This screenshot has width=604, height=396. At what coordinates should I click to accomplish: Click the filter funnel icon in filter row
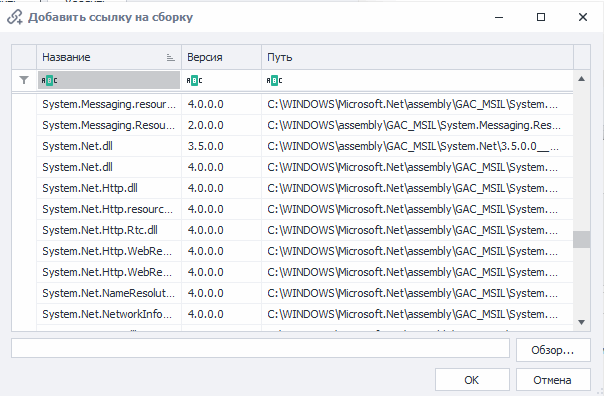point(24,80)
